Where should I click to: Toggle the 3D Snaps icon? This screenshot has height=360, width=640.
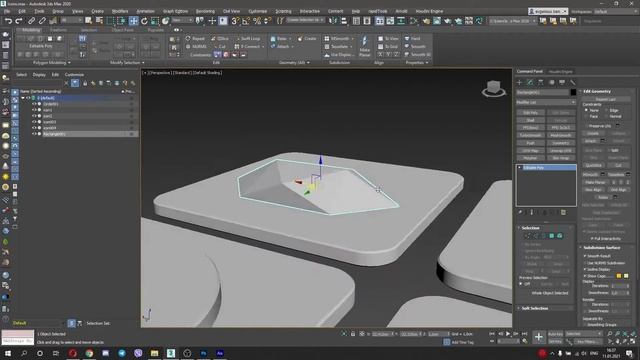tap(235, 21)
